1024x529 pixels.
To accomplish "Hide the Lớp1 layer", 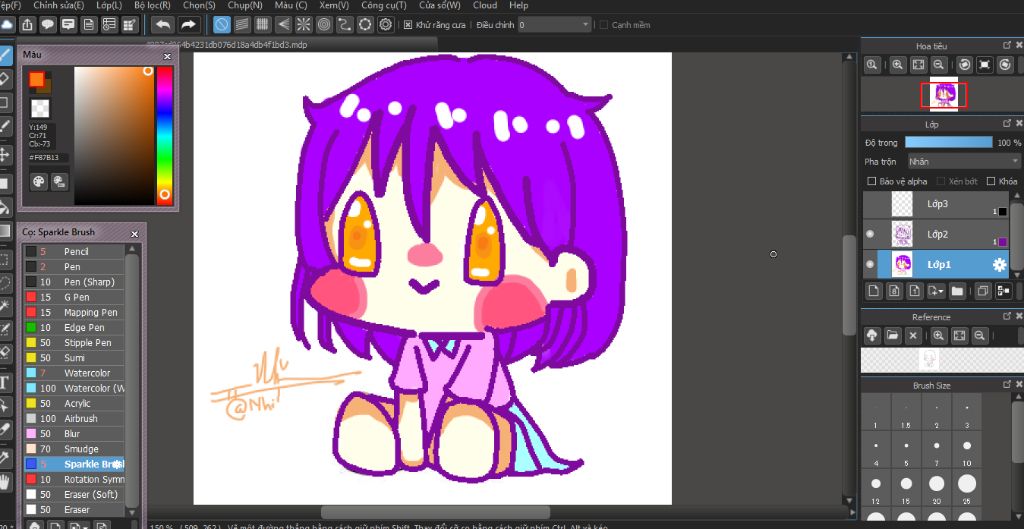I will click(x=869, y=264).
